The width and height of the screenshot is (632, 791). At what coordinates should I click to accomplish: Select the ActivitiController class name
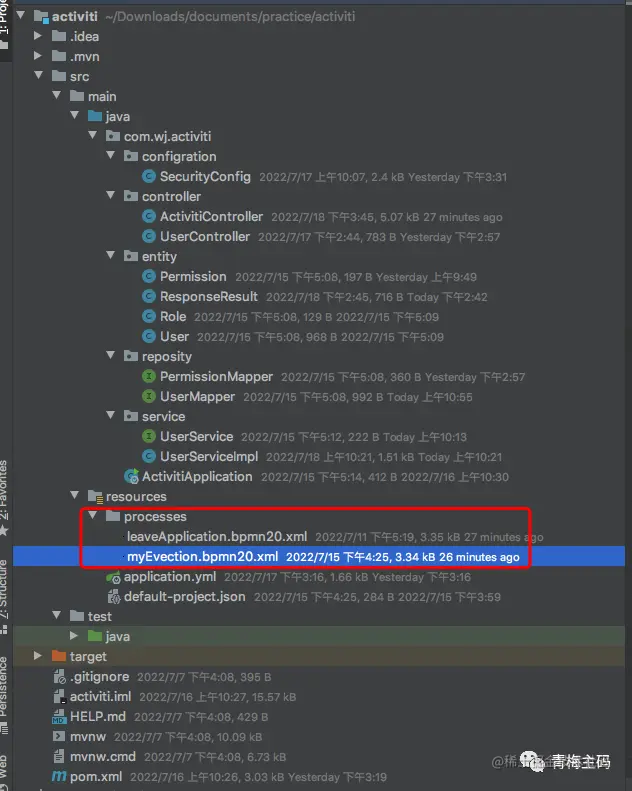(x=211, y=216)
